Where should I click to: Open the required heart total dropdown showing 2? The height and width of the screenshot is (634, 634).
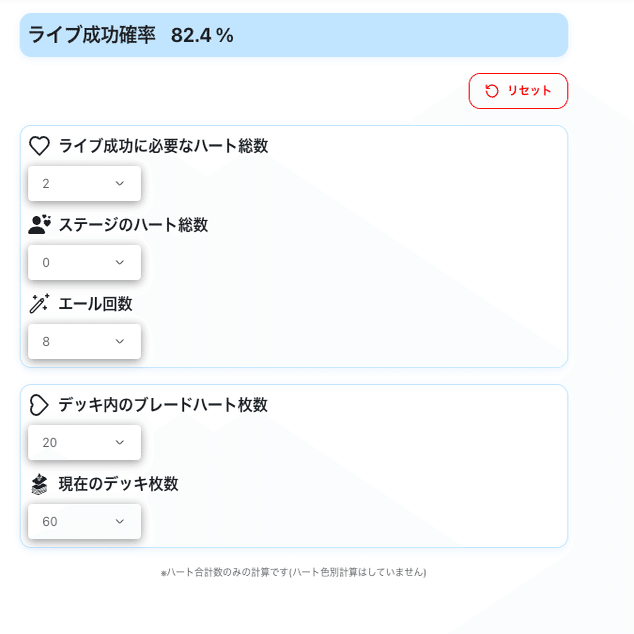(x=84, y=184)
